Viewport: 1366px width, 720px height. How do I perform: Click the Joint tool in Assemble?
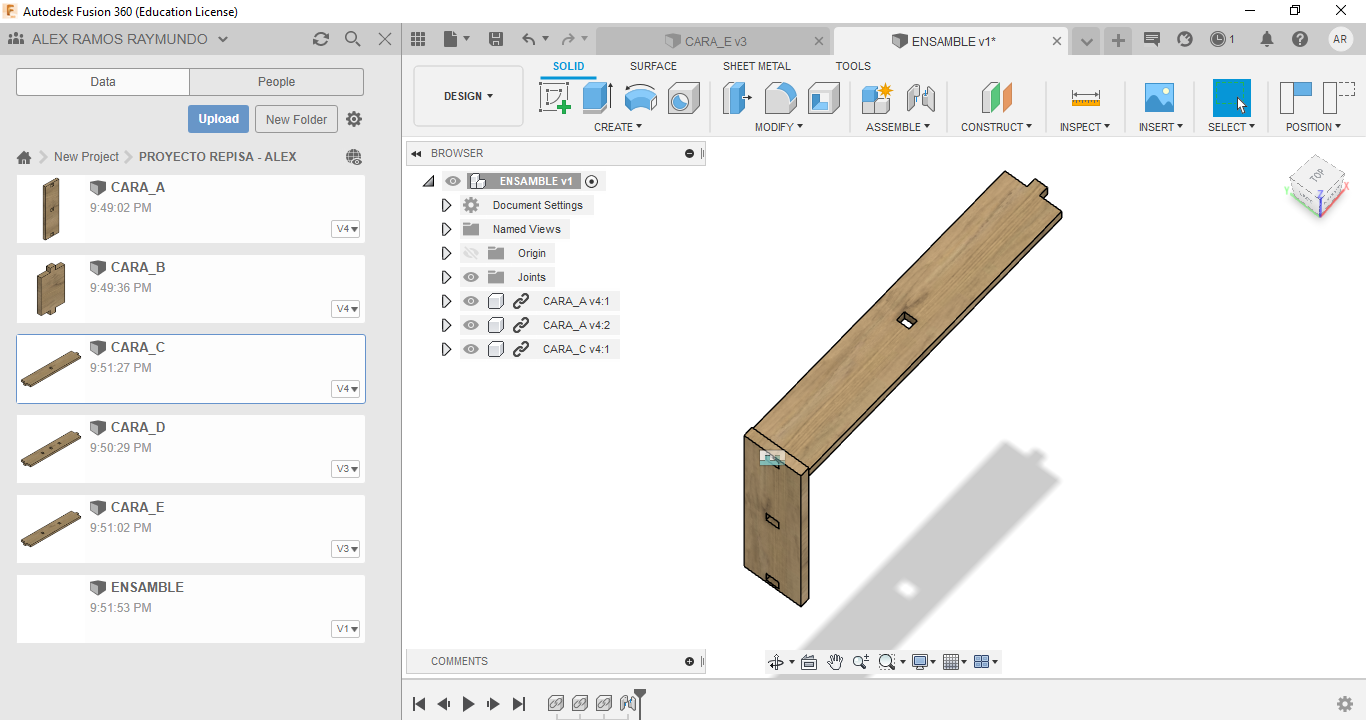[920, 98]
